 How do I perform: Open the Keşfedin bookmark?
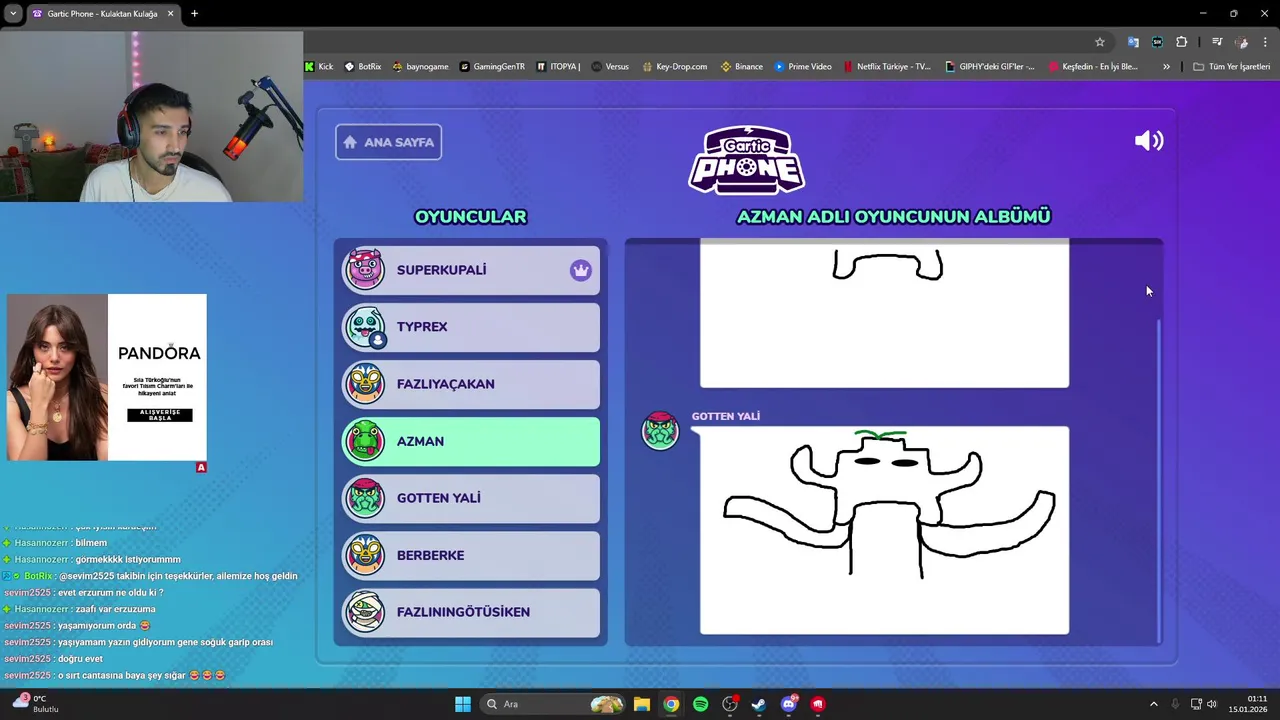(1093, 67)
